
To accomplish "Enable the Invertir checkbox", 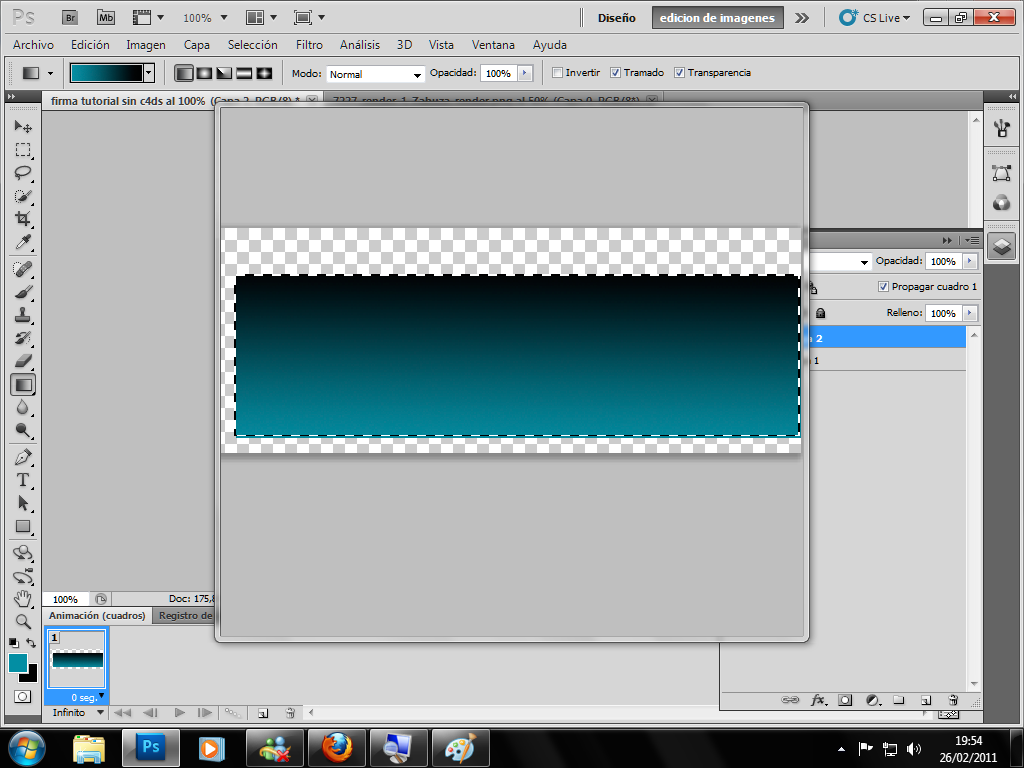I will 557,72.
